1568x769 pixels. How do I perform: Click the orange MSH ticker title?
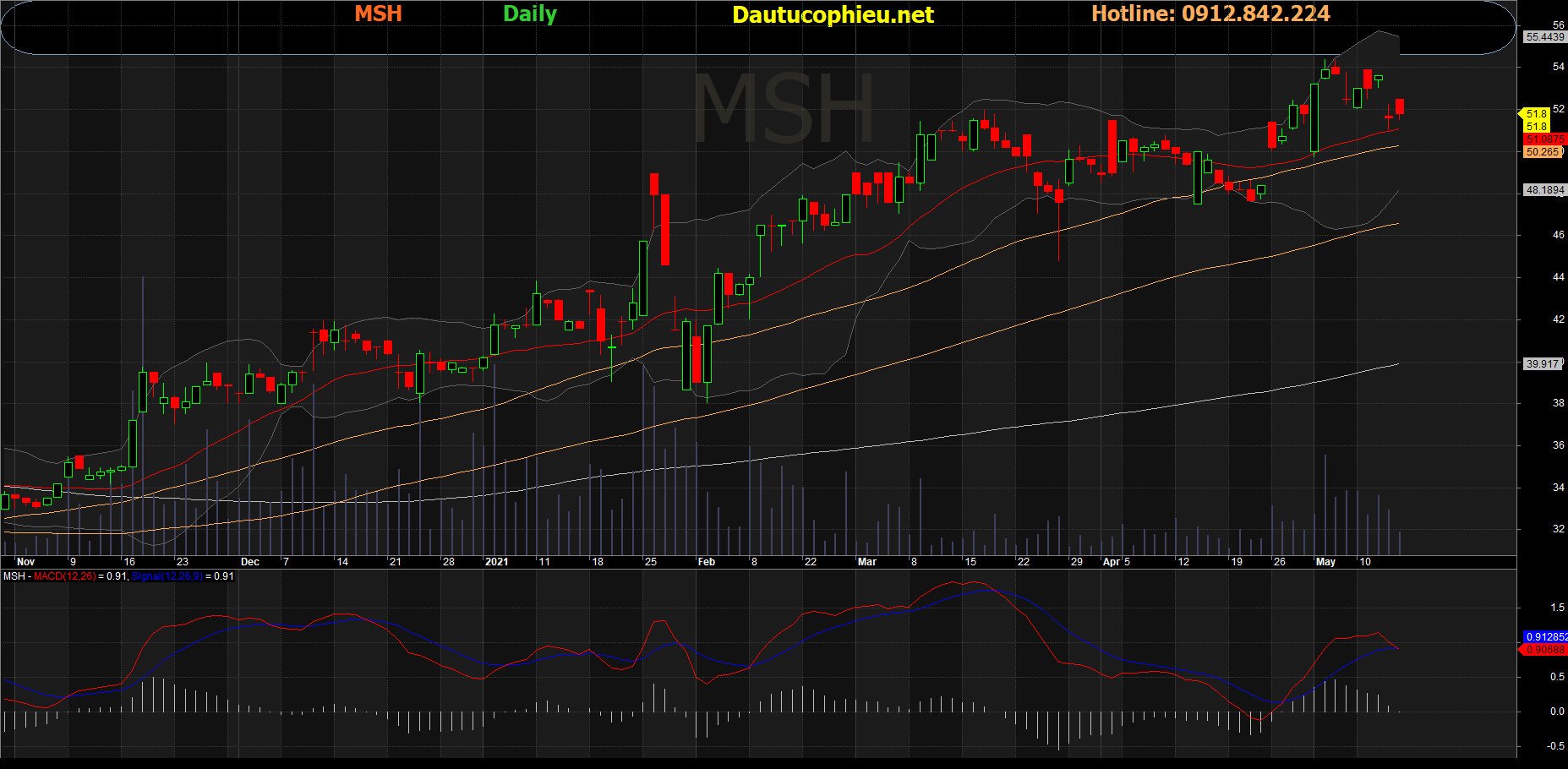pyautogui.click(x=378, y=14)
